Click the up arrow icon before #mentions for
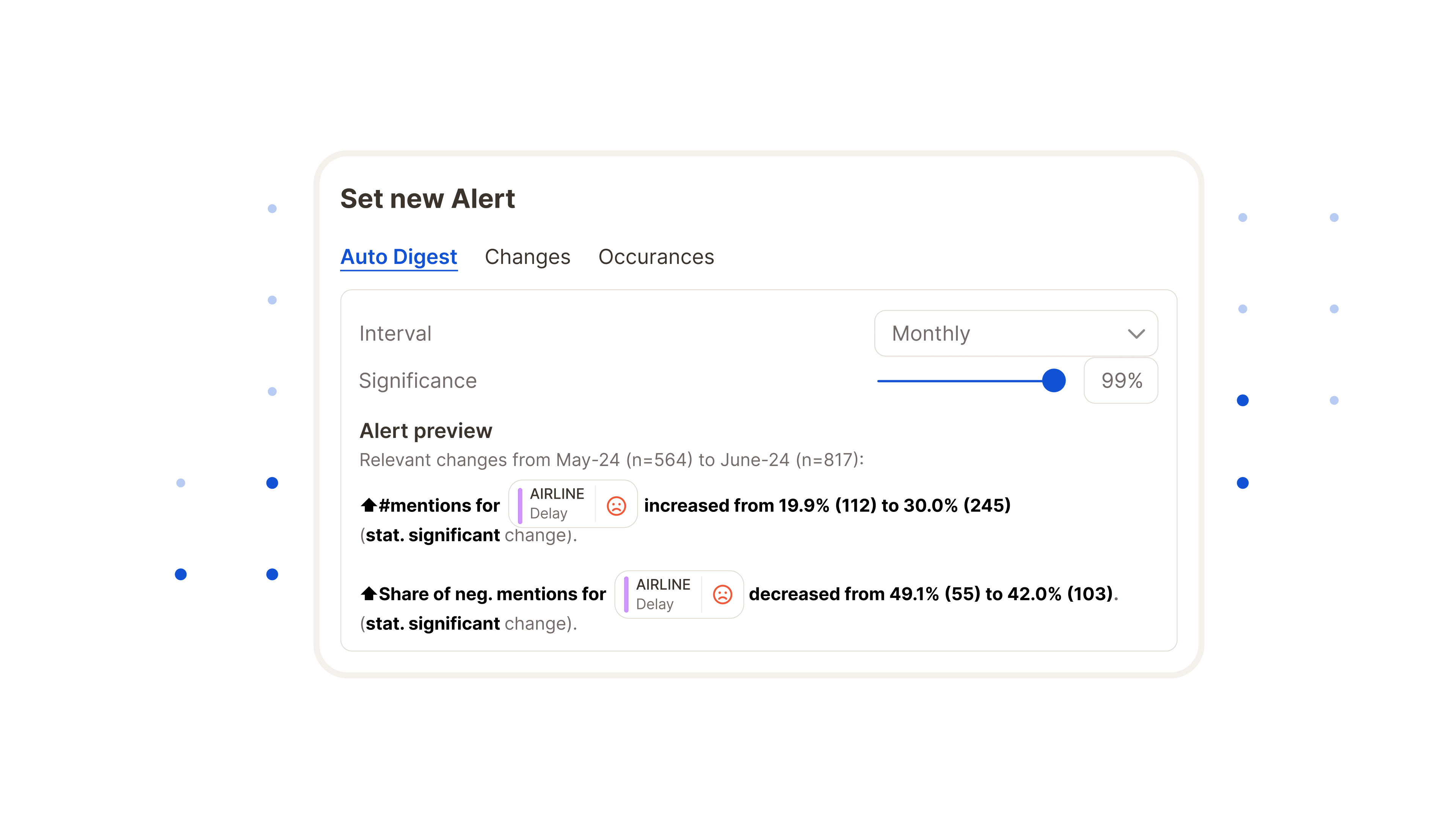The height and width of the screenshot is (819, 1456). 369,505
